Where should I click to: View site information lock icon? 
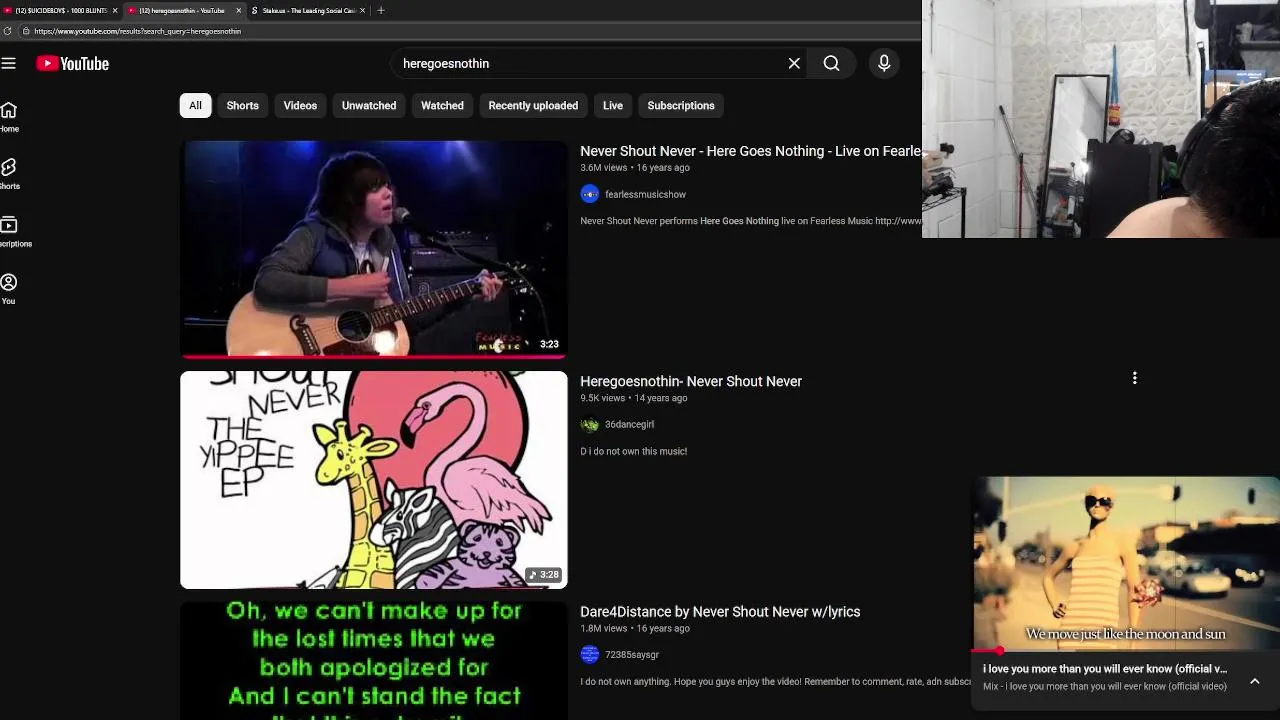[26, 31]
